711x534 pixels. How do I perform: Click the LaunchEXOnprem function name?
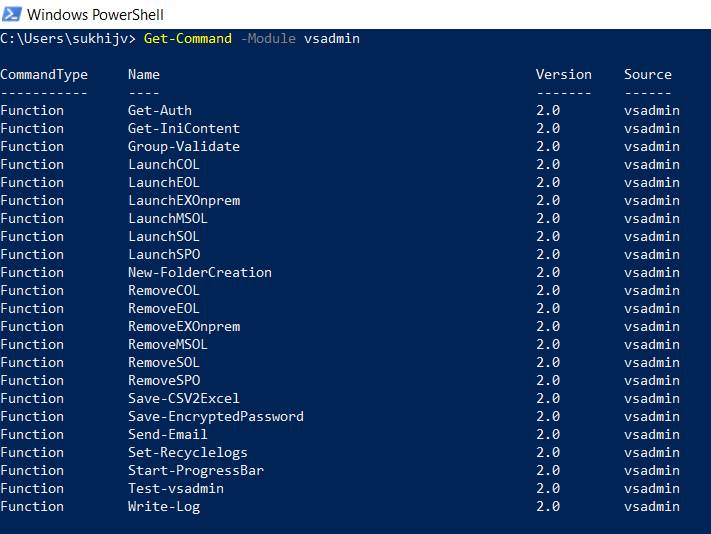pyautogui.click(x=184, y=200)
